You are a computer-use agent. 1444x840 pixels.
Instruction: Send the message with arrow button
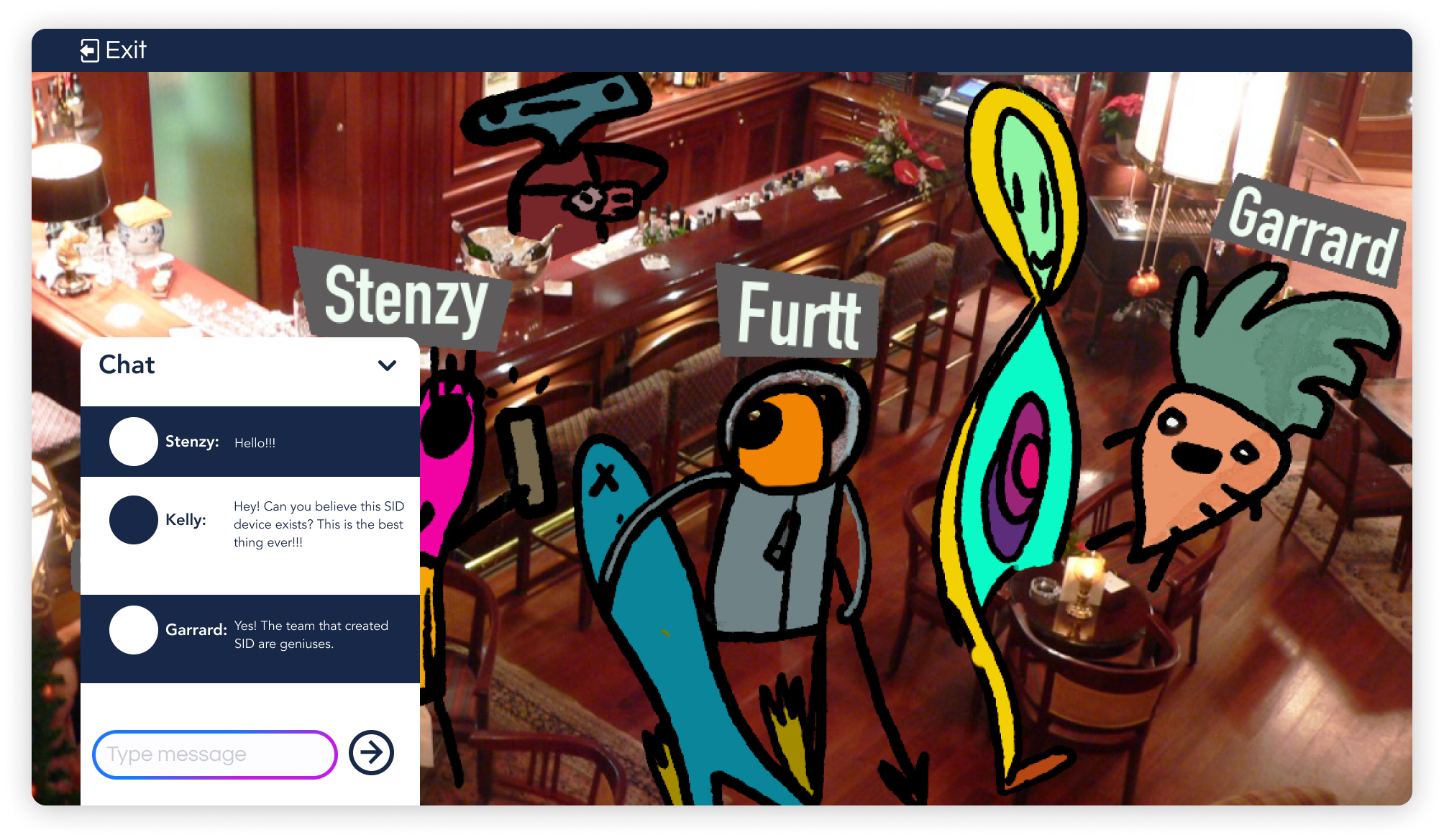371,753
